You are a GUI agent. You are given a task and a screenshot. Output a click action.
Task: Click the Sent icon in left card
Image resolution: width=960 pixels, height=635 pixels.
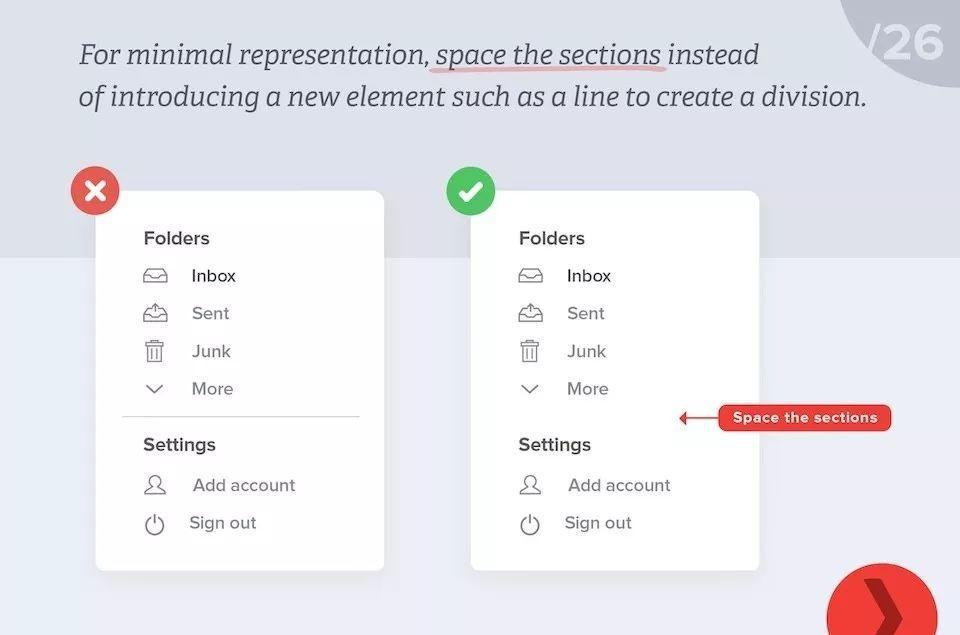pos(155,314)
